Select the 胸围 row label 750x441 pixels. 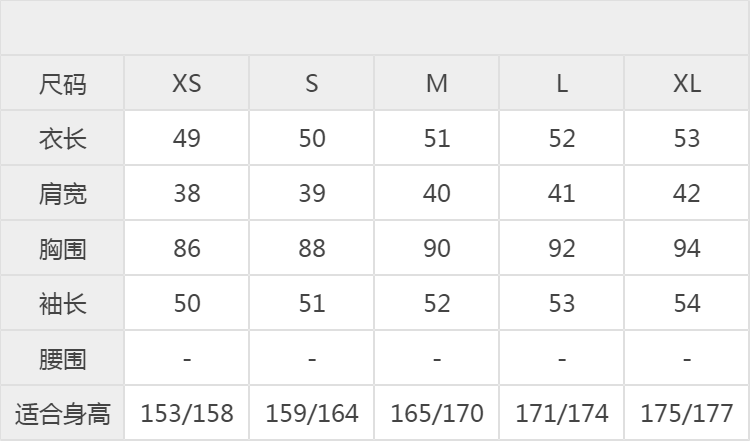pos(62,249)
